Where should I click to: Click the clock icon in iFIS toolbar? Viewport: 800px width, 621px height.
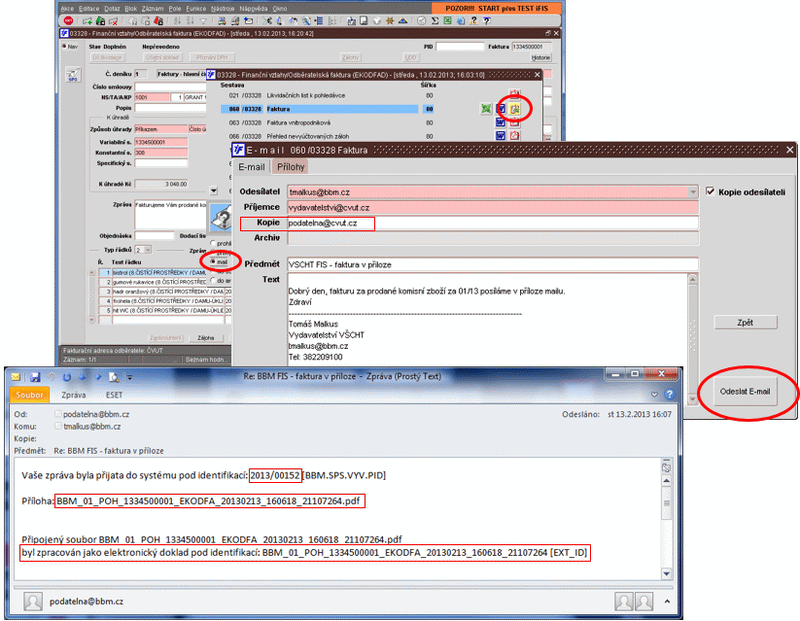click(421, 21)
